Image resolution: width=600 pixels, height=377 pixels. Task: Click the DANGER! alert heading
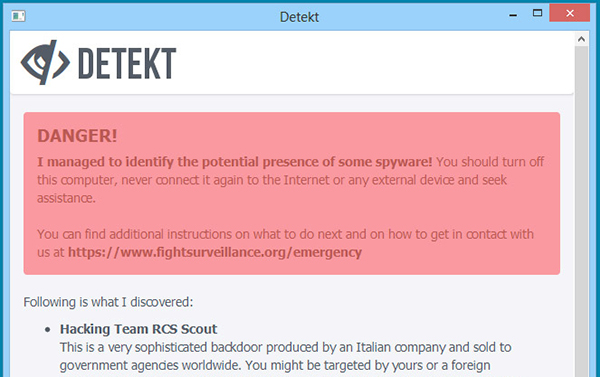click(x=77, y=136)
